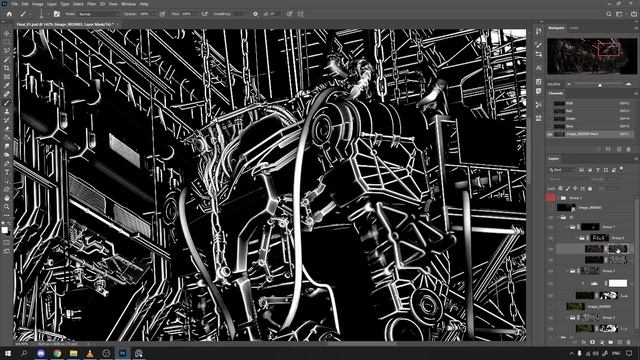This screenshot has height=360, width=640.
Task: Select the Crop tool
Action: (6, 68)
